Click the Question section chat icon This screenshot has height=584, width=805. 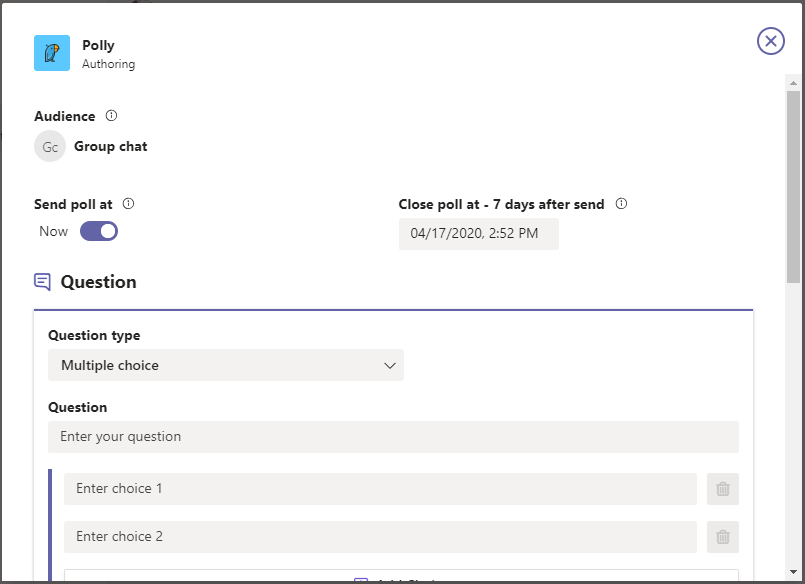[42, 282]
